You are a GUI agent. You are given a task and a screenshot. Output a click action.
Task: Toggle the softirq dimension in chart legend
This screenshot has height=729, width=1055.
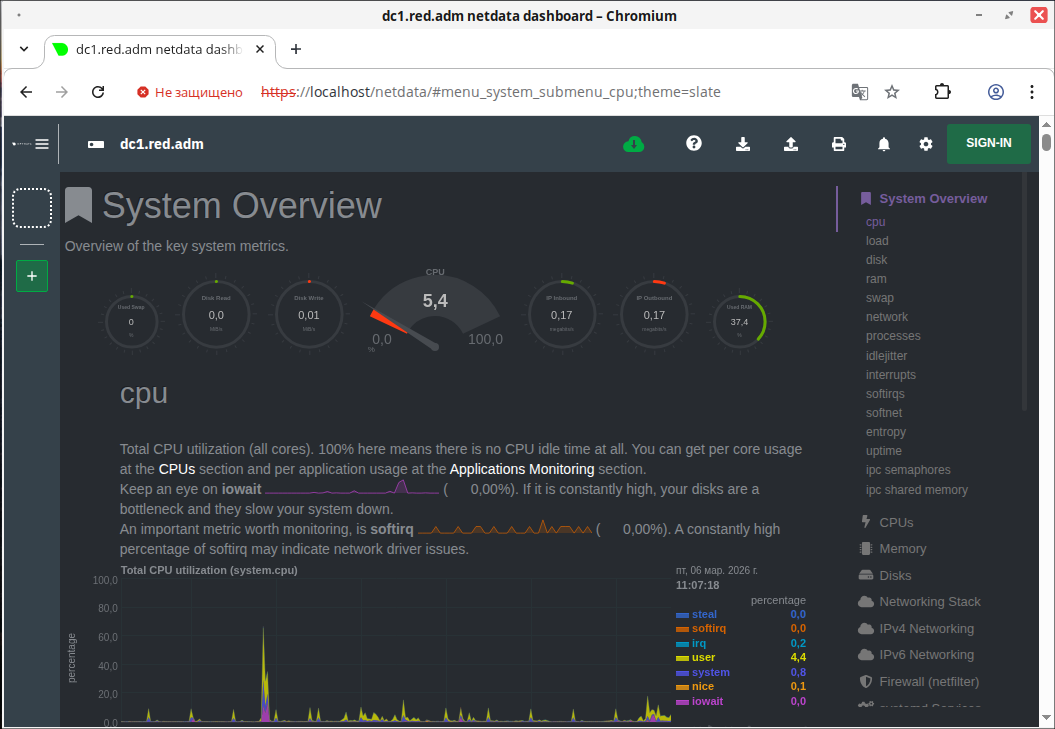pyautogui.click(x=708, y=628)
